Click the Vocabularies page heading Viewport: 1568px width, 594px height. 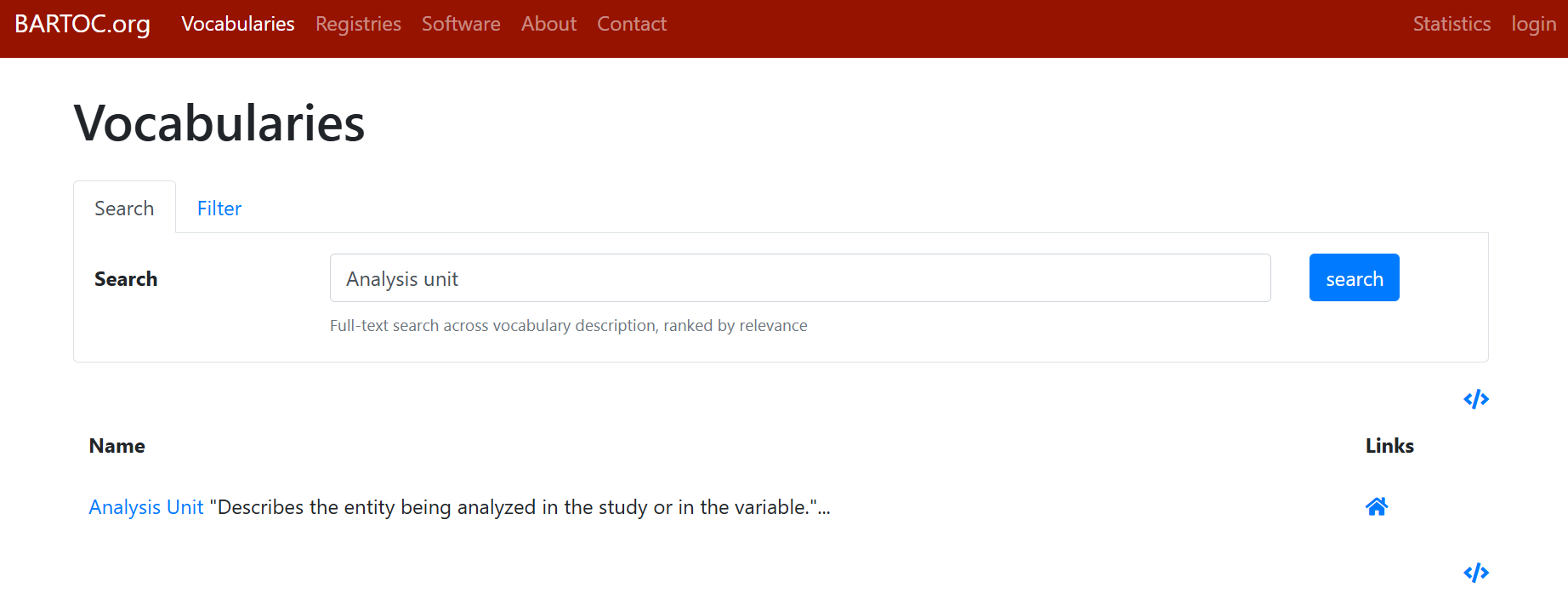pyautogui.click(x=219, y=123)
